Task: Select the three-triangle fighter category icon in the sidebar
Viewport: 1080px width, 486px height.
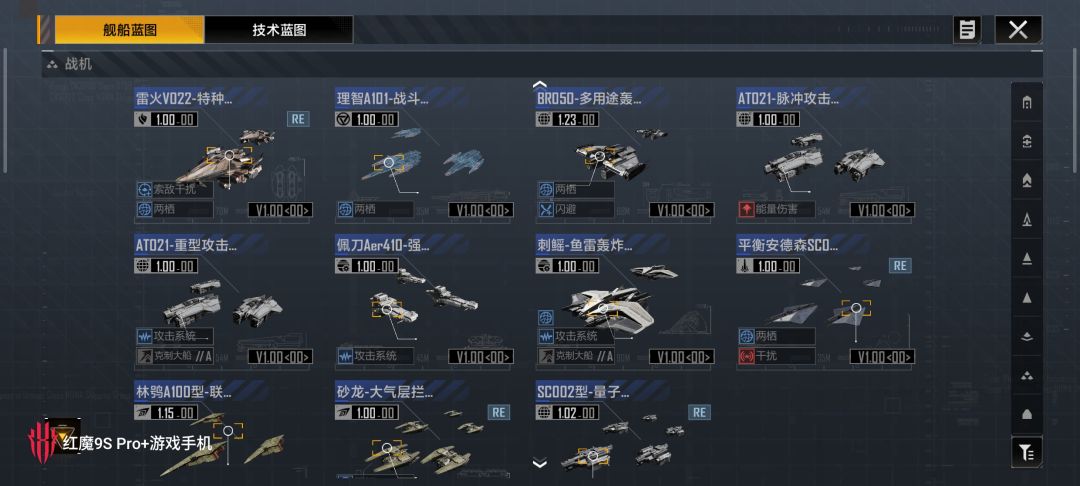Action: (1026, 377)
